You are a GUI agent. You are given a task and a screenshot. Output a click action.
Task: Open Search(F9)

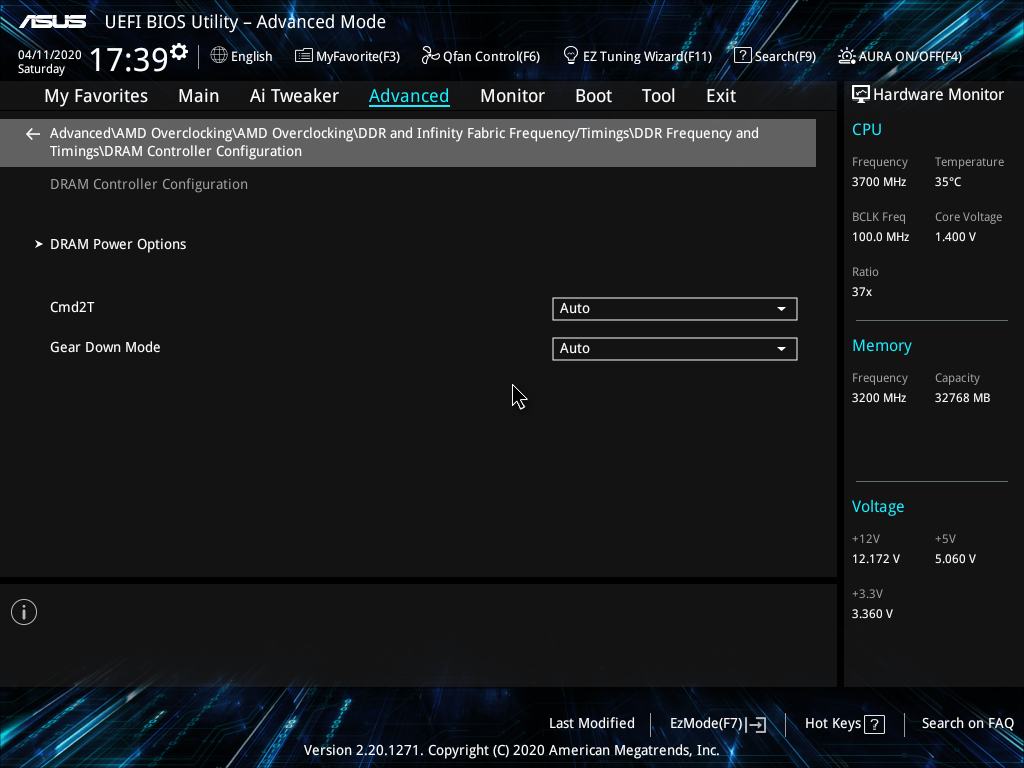(x=775, y=56)
